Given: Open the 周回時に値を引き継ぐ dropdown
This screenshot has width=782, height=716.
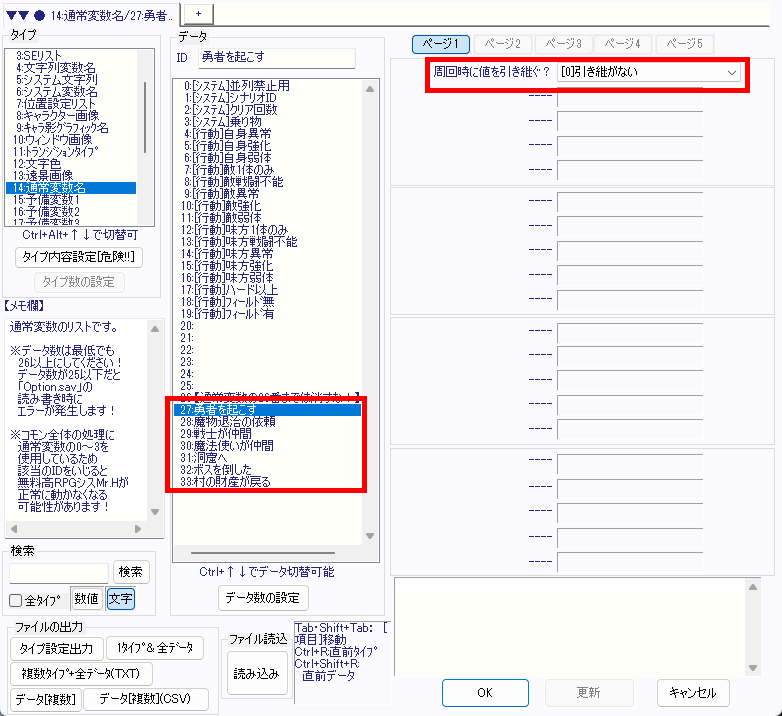Looking at the screenshot, I should [x=648, y=72].
